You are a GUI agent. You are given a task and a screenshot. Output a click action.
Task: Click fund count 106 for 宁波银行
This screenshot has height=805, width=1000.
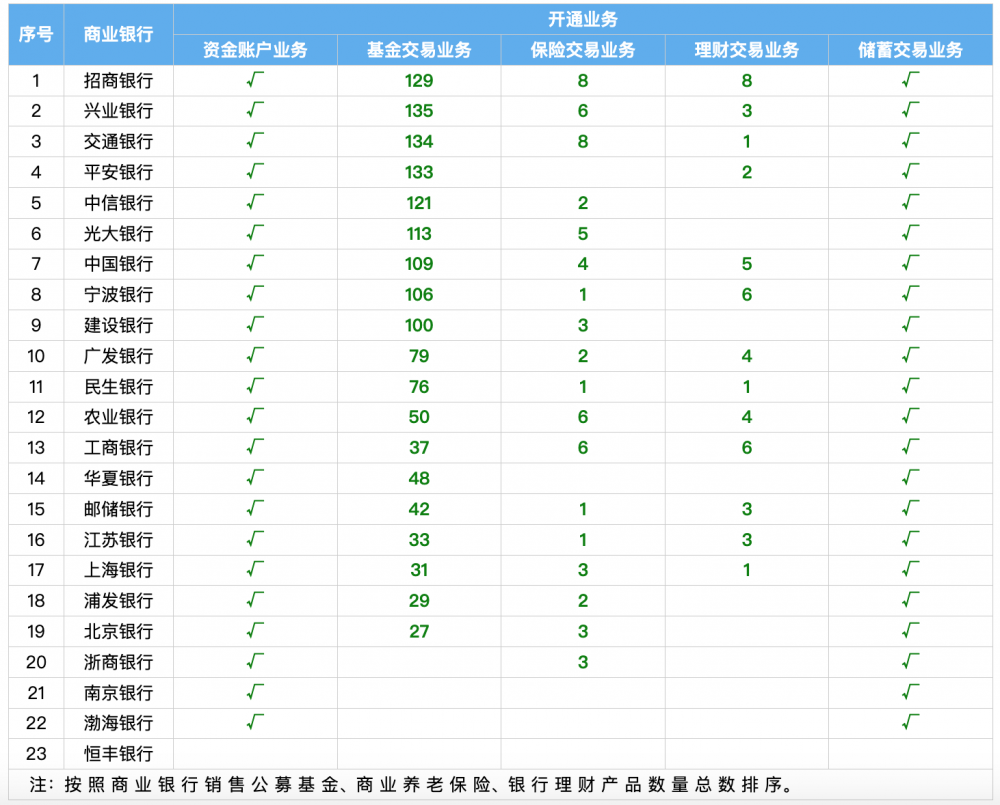pos(419,295)
